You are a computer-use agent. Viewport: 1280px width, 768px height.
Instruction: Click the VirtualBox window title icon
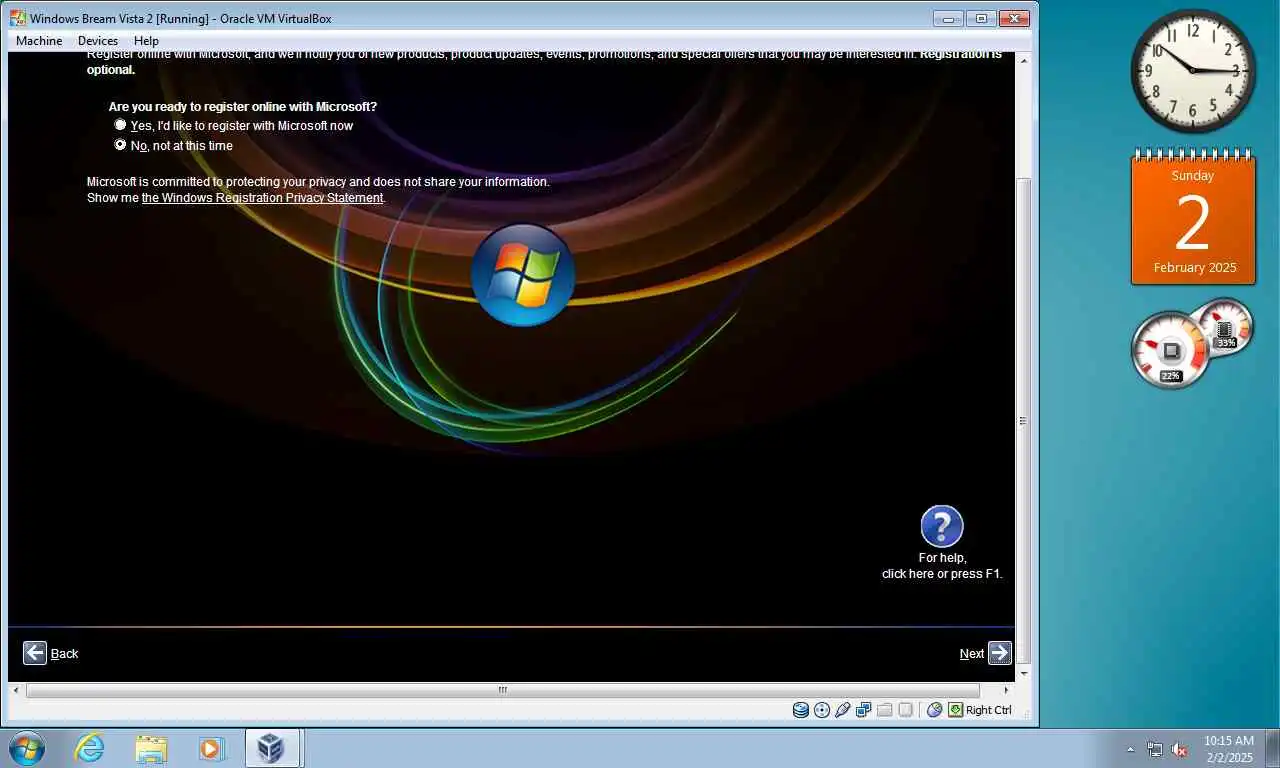pos(18,18)
